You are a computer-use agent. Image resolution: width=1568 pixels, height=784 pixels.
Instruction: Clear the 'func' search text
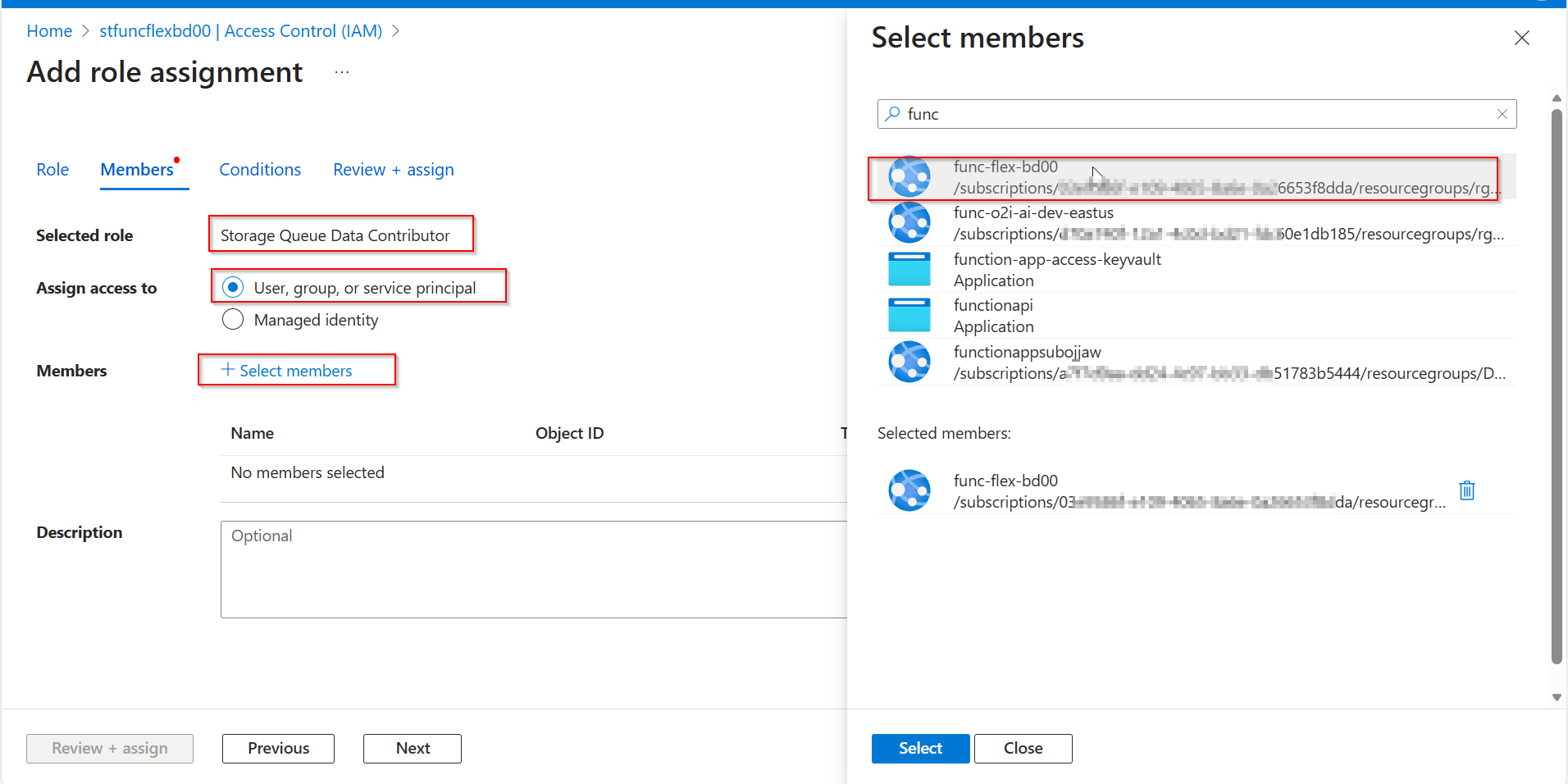pyautogui.click(x=1502, y=114)
